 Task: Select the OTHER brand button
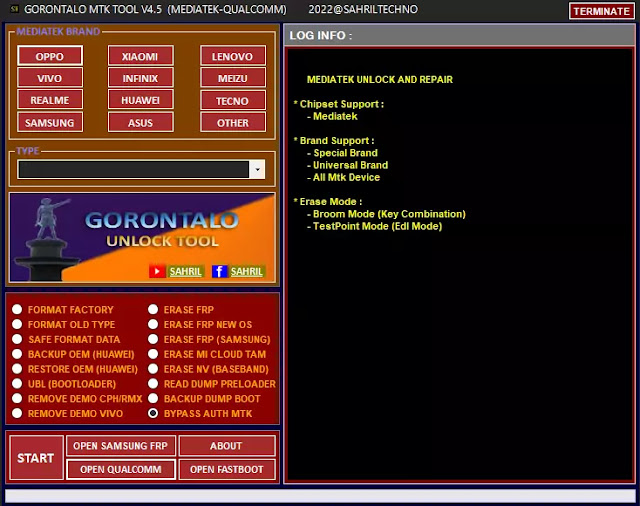click(233, 122)
